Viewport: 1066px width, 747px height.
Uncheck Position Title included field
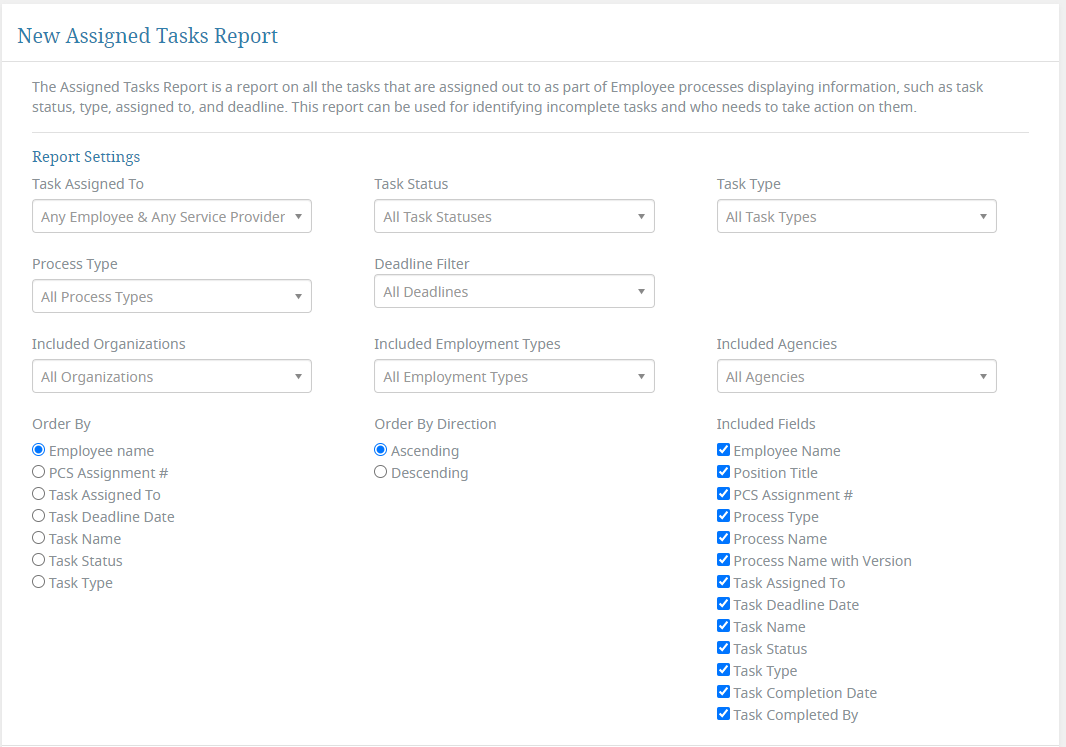tap(723, 472)
